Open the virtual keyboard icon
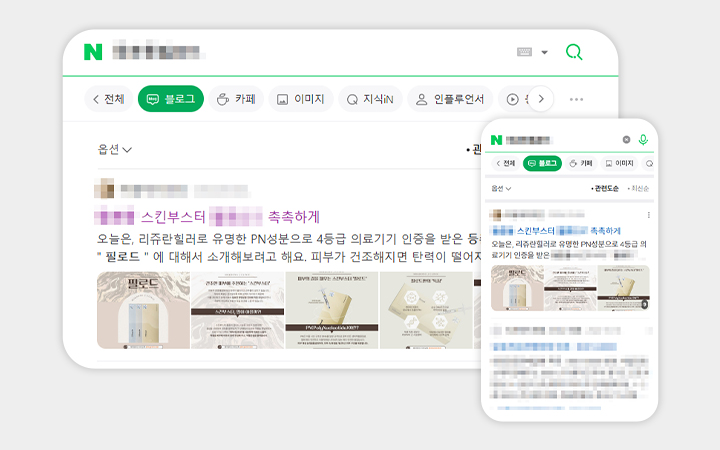 [525, 52]
